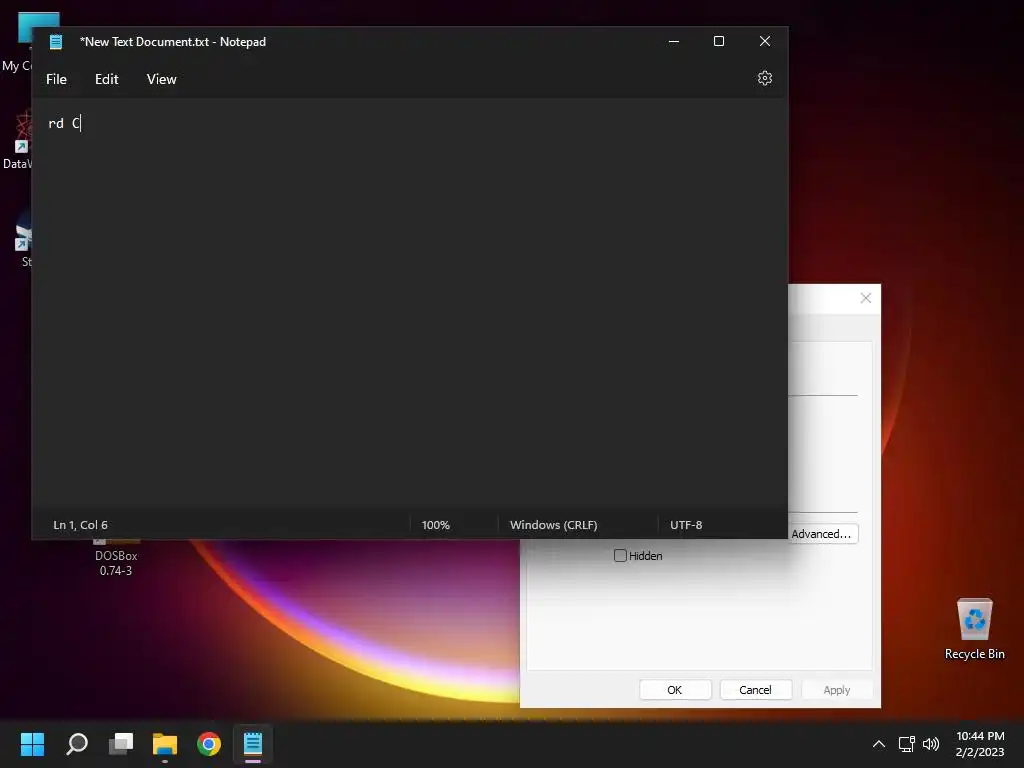Open volume speaker tray icon

931,744
